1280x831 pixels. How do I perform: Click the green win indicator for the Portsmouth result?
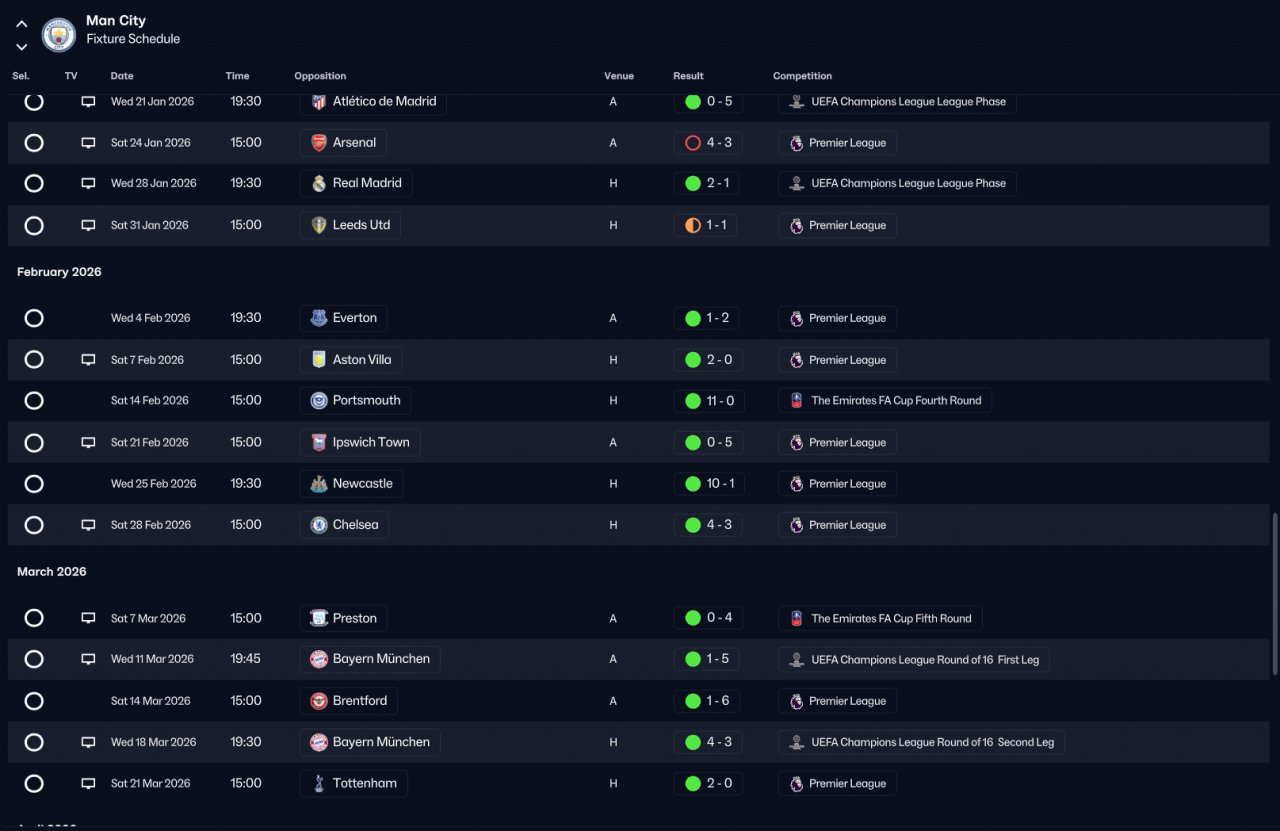coord(692,401)
